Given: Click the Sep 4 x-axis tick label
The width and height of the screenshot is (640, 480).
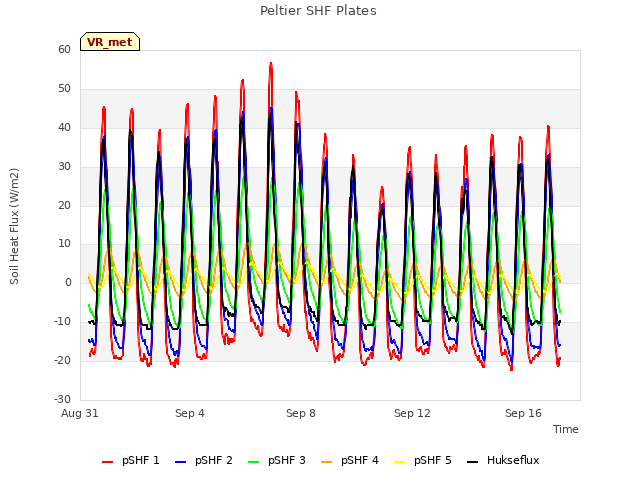Looking at the screenshot, I should click(190, 413).
